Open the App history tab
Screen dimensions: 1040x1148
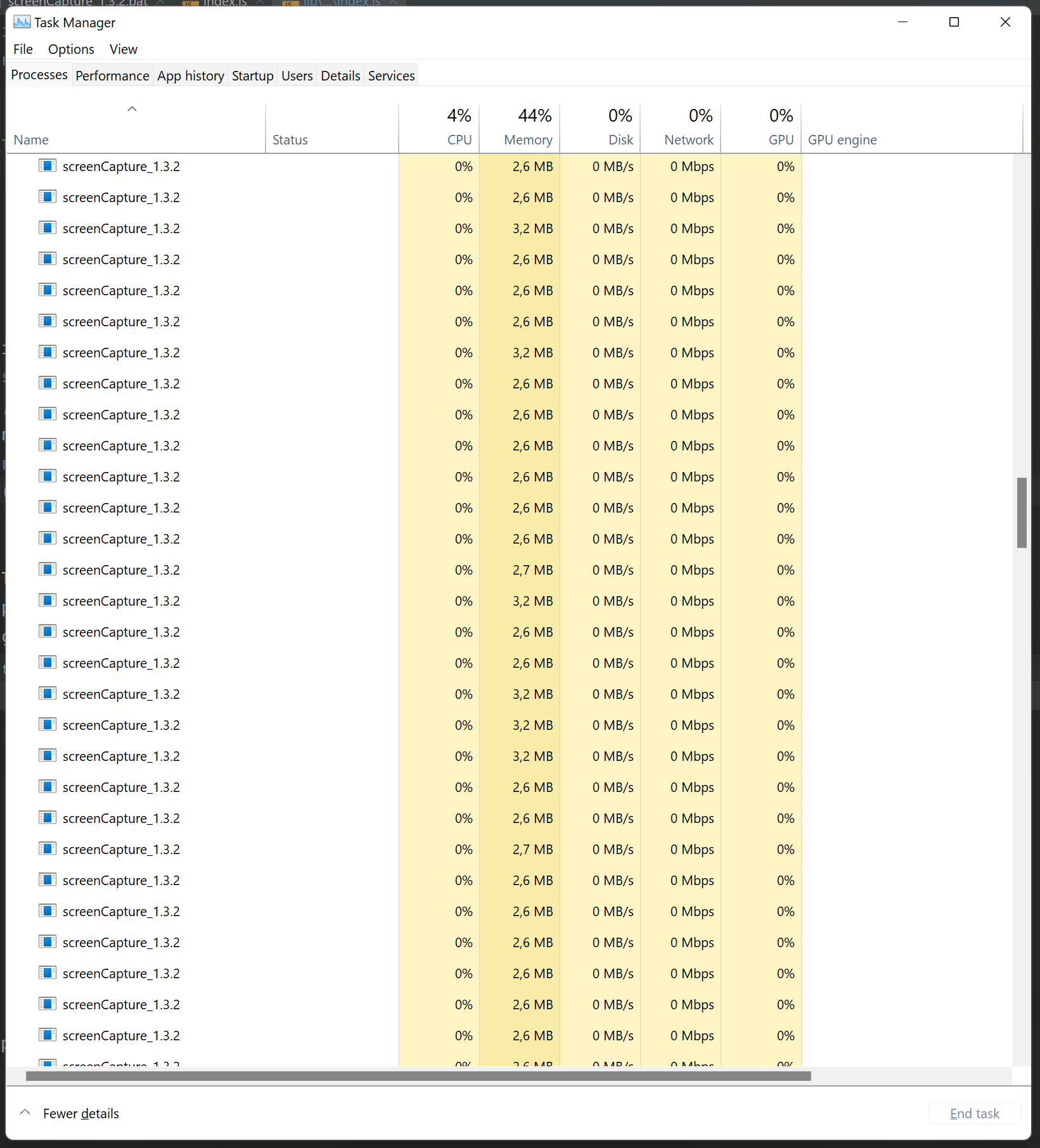[190, 75]
